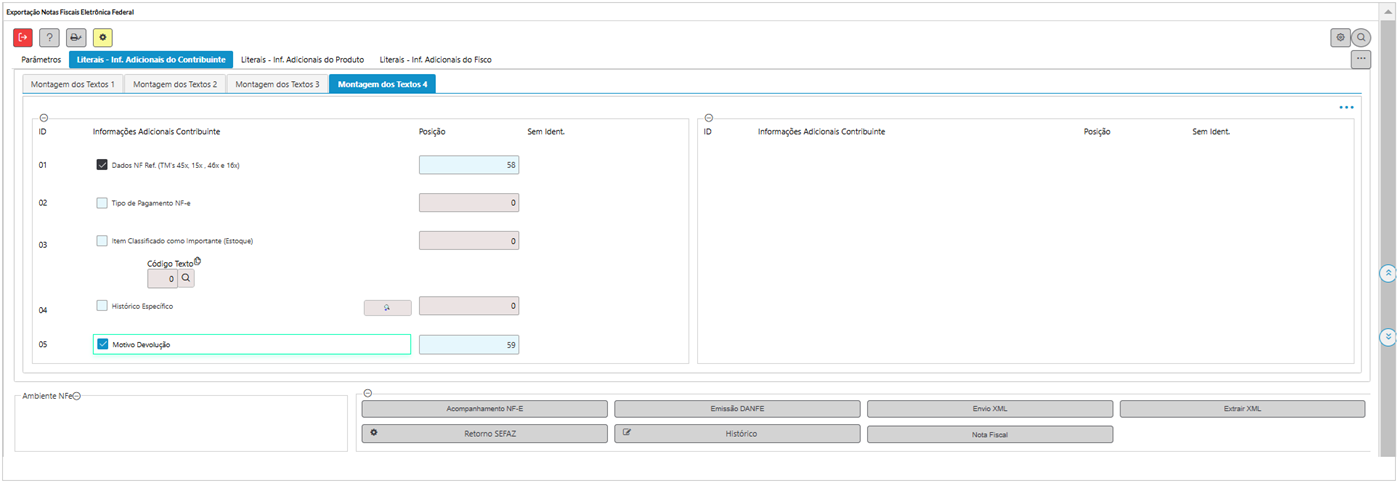This screenshot has width=1398, height=483.
Task: Uncheck the Dados NF Ref. checkbox
Action: tap(102, 165)
